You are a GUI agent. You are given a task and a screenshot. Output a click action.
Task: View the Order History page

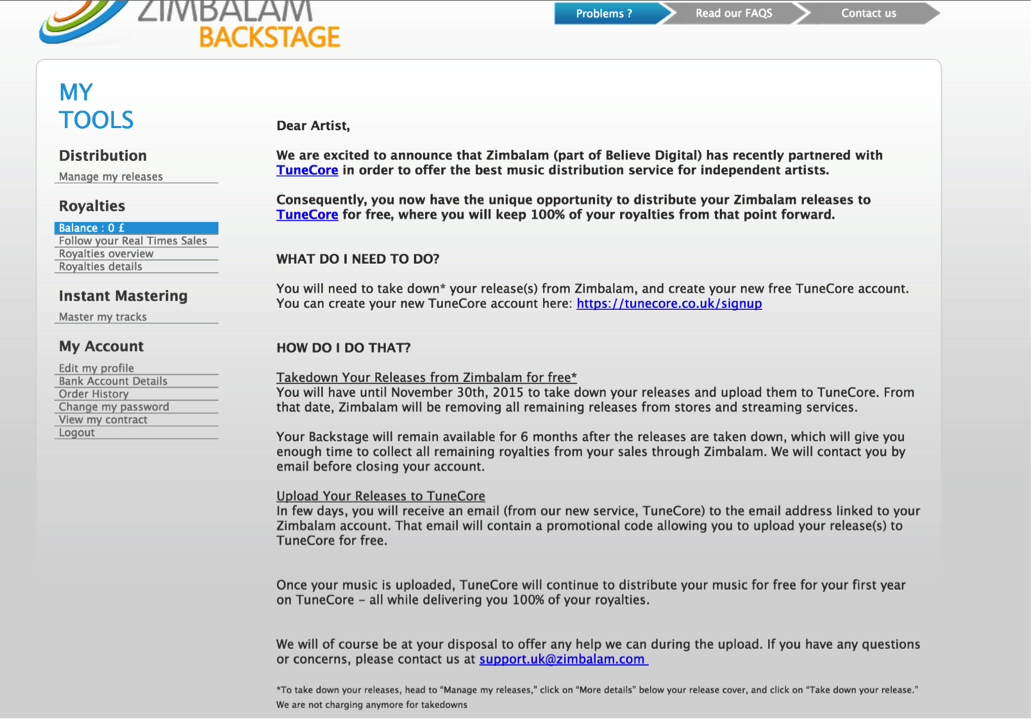coord(93,393)
